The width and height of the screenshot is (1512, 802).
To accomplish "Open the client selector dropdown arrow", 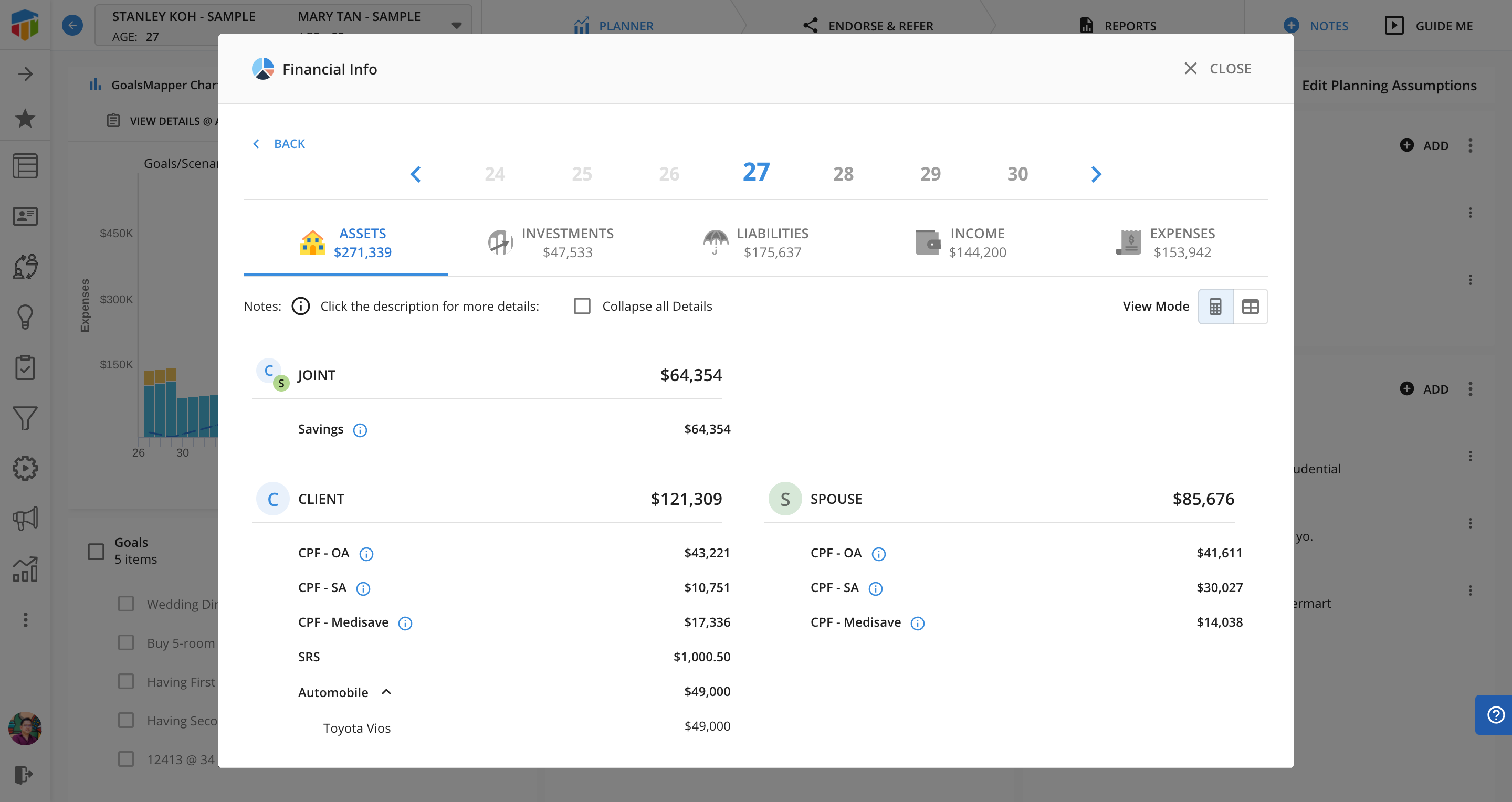I will 456,25.
